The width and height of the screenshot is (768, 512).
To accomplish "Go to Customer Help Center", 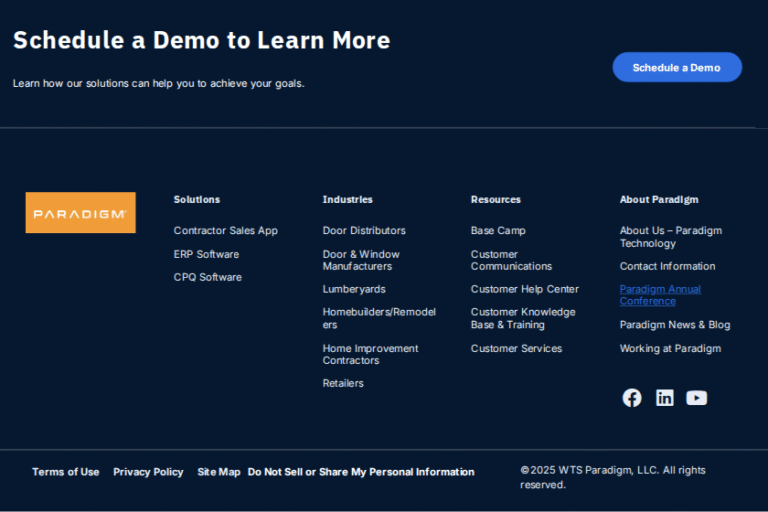I will (x=524, y=289).
